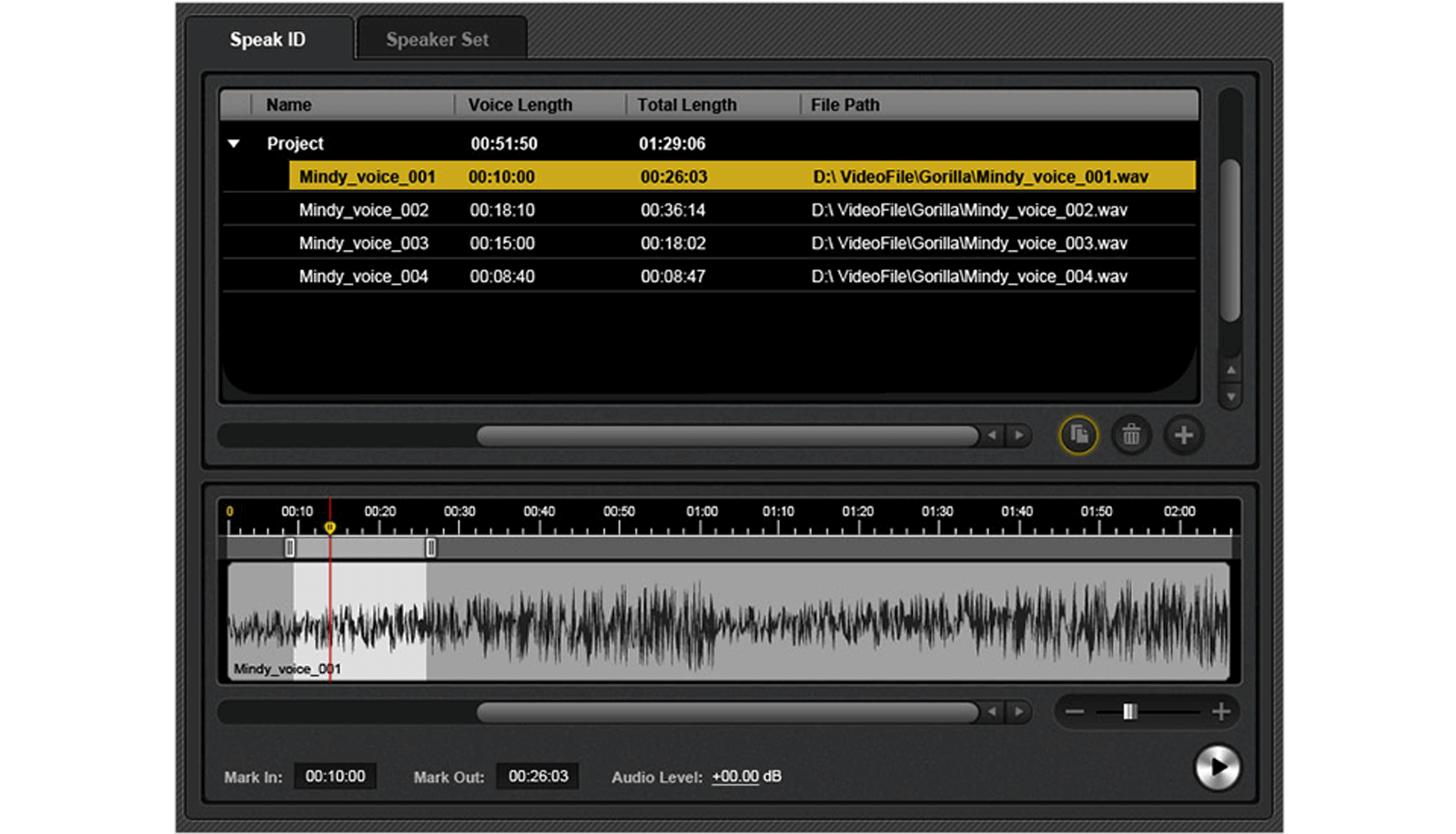Click the yellow playhead marker on the ruler

pos(330,528)
